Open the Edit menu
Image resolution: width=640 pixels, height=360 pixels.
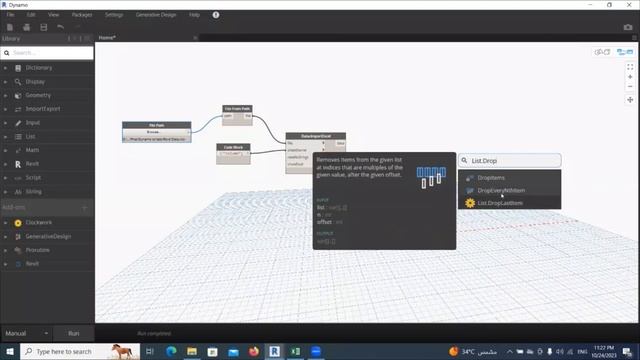tap(31, 15)
